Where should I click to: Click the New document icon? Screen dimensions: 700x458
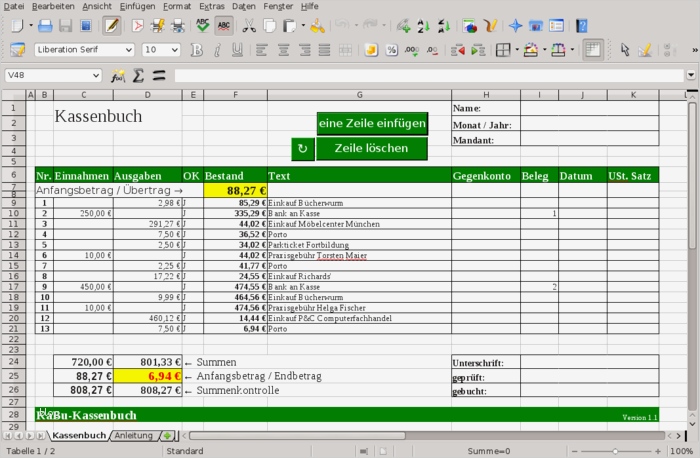coord(17,26)
